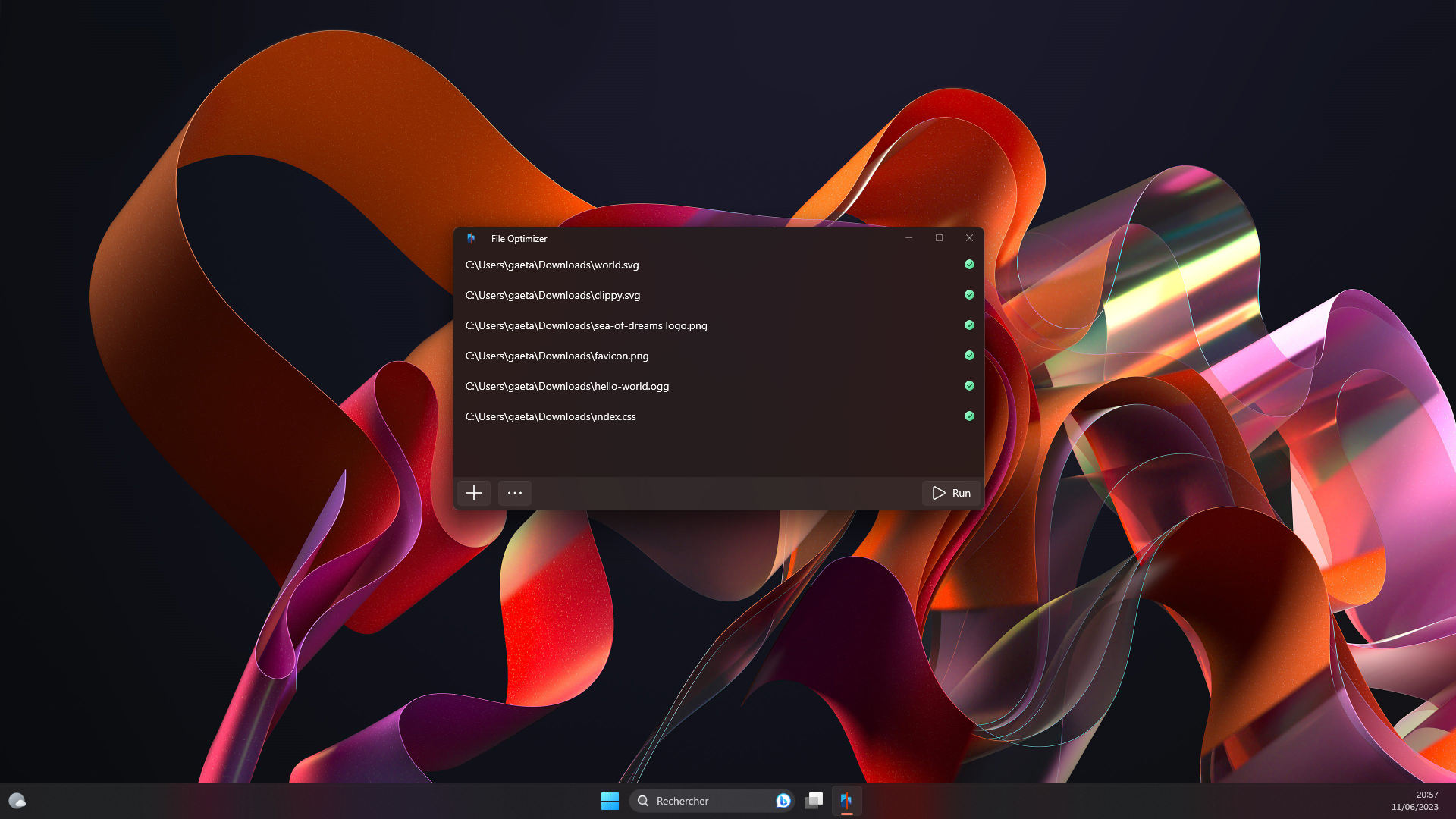Open the weather widget in taskbar corner
This screenshot has width=1456, height=819.
[x=17, y=800]
